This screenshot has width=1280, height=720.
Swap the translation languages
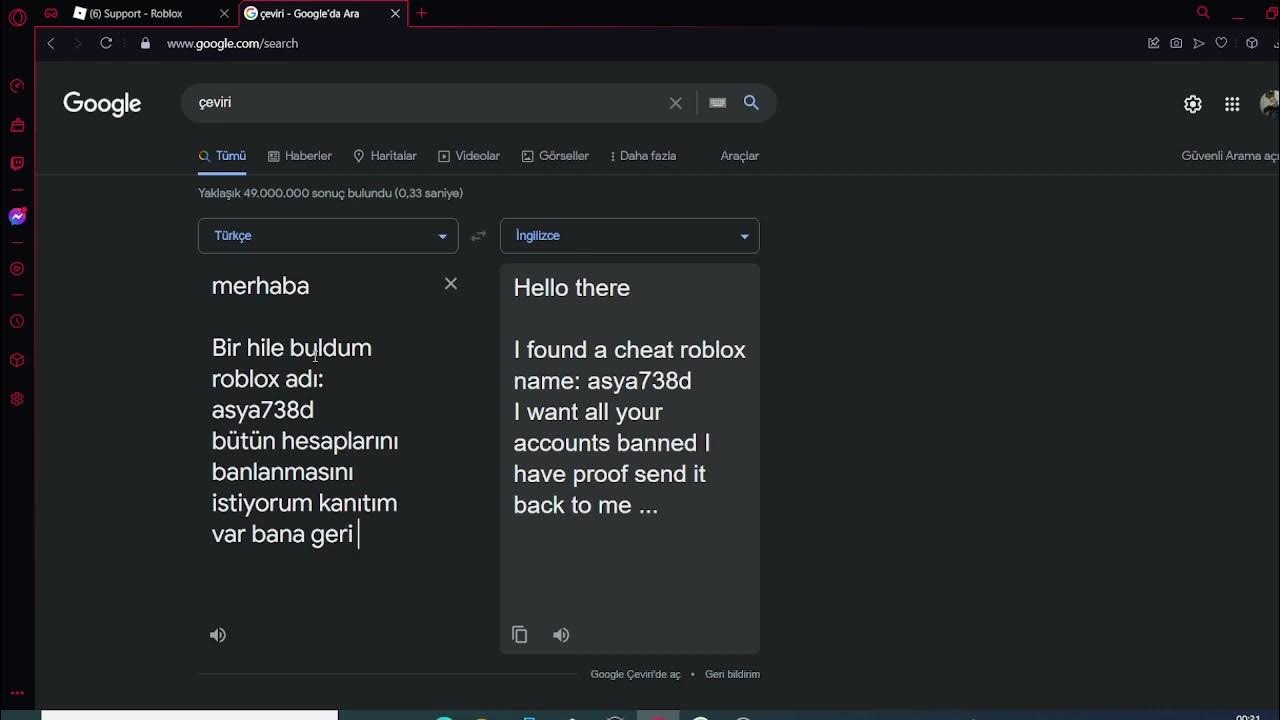coord(479,236)
